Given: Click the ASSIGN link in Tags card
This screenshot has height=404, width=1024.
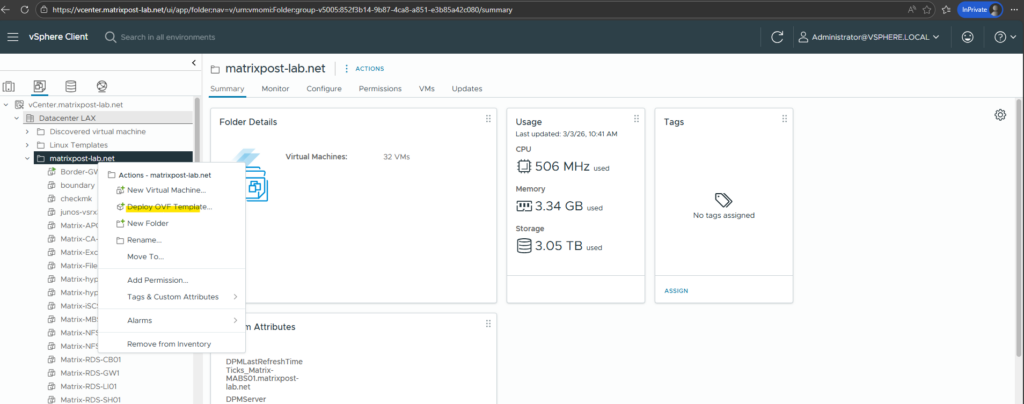Looking at the screenshot, I should [x=677, y=291].
